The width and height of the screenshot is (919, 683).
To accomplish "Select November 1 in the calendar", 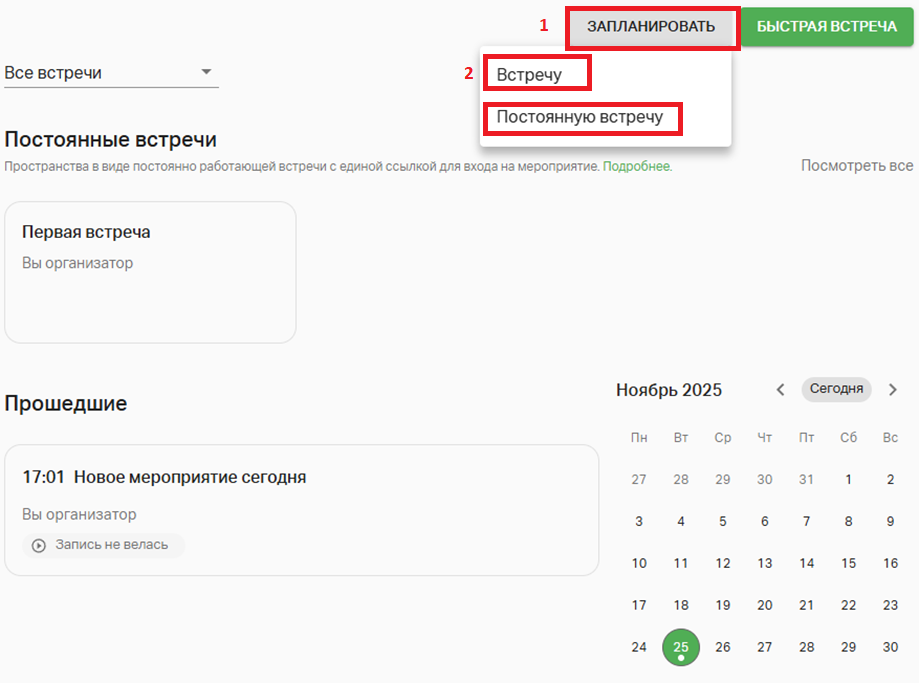I will pyautogui.click(x=849, y=479).
